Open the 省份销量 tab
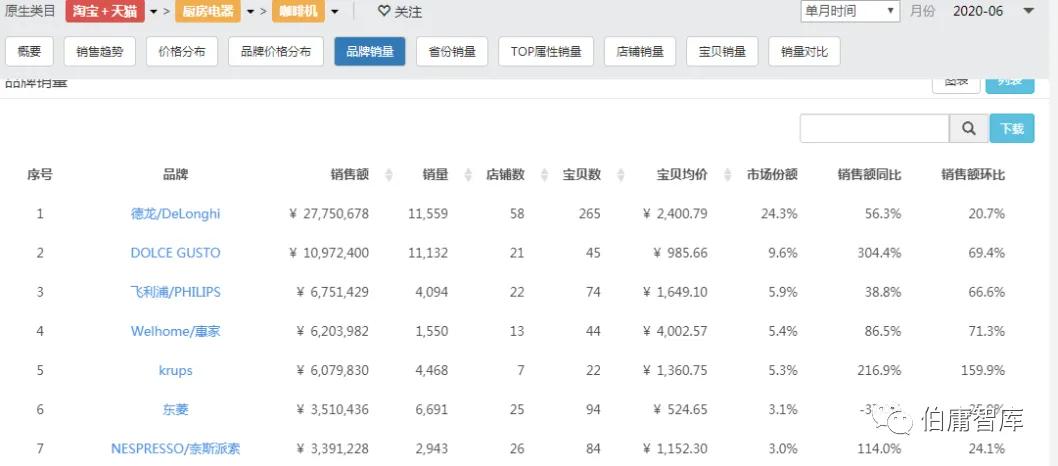Viewport: 1058px width, 466px height. 452,51
